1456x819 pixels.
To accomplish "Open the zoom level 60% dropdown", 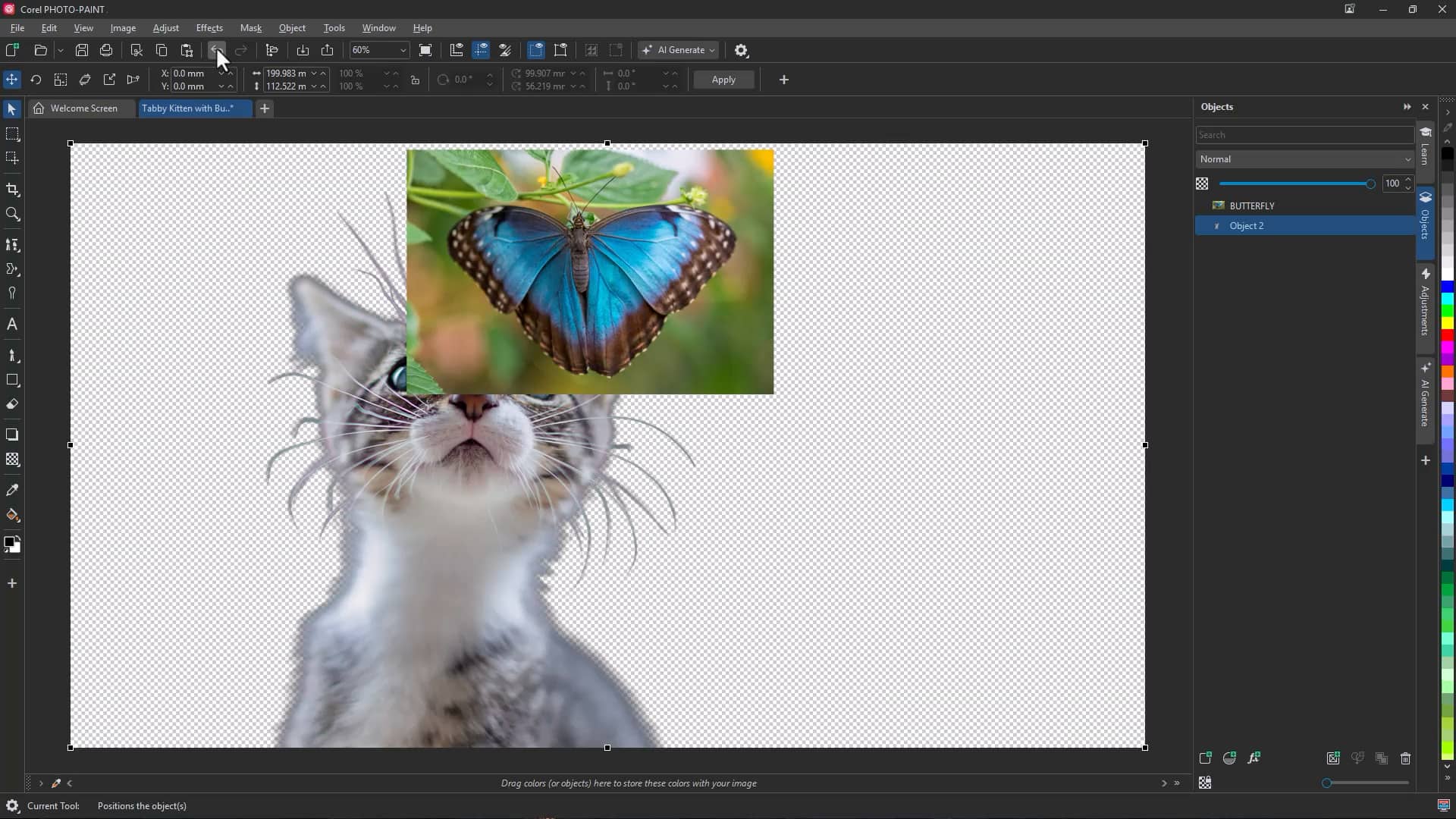I will point(403,50).
